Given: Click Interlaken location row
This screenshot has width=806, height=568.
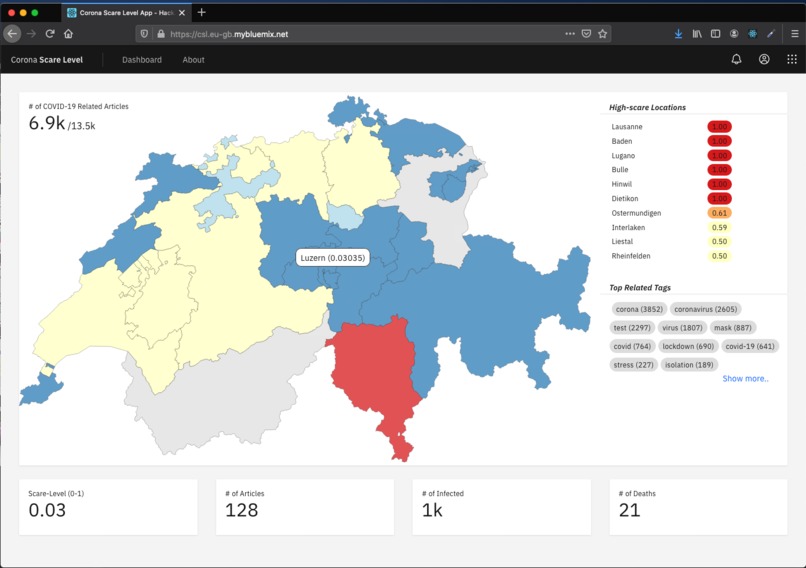Looking at the screenshot, I should coord(672,227).
